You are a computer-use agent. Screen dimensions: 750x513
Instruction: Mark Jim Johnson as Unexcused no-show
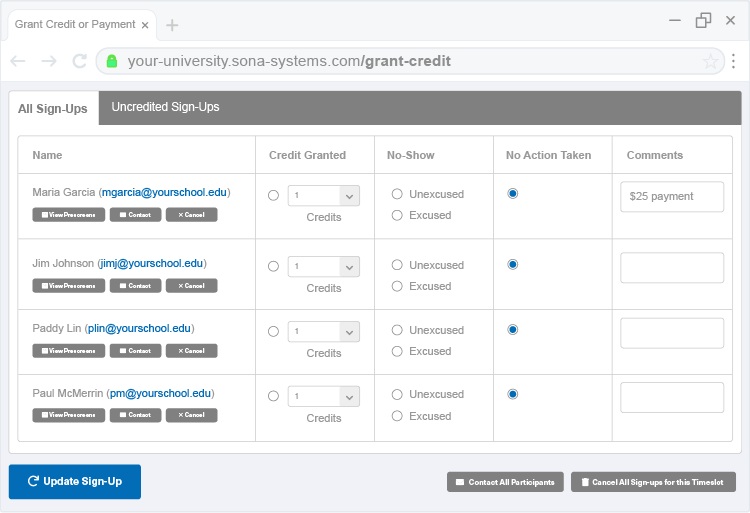coord(397,265)
